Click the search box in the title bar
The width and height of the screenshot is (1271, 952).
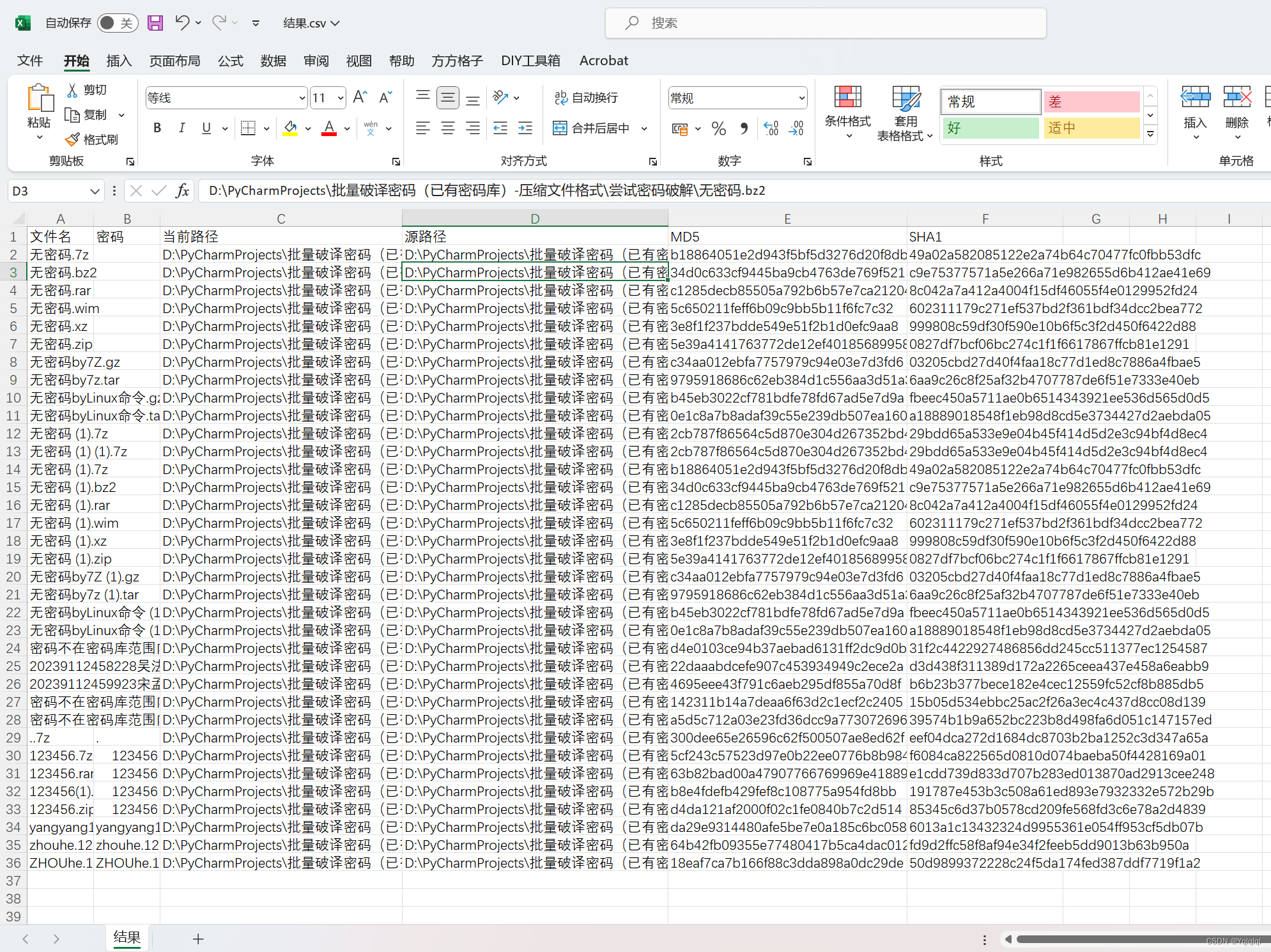[825, 23]
